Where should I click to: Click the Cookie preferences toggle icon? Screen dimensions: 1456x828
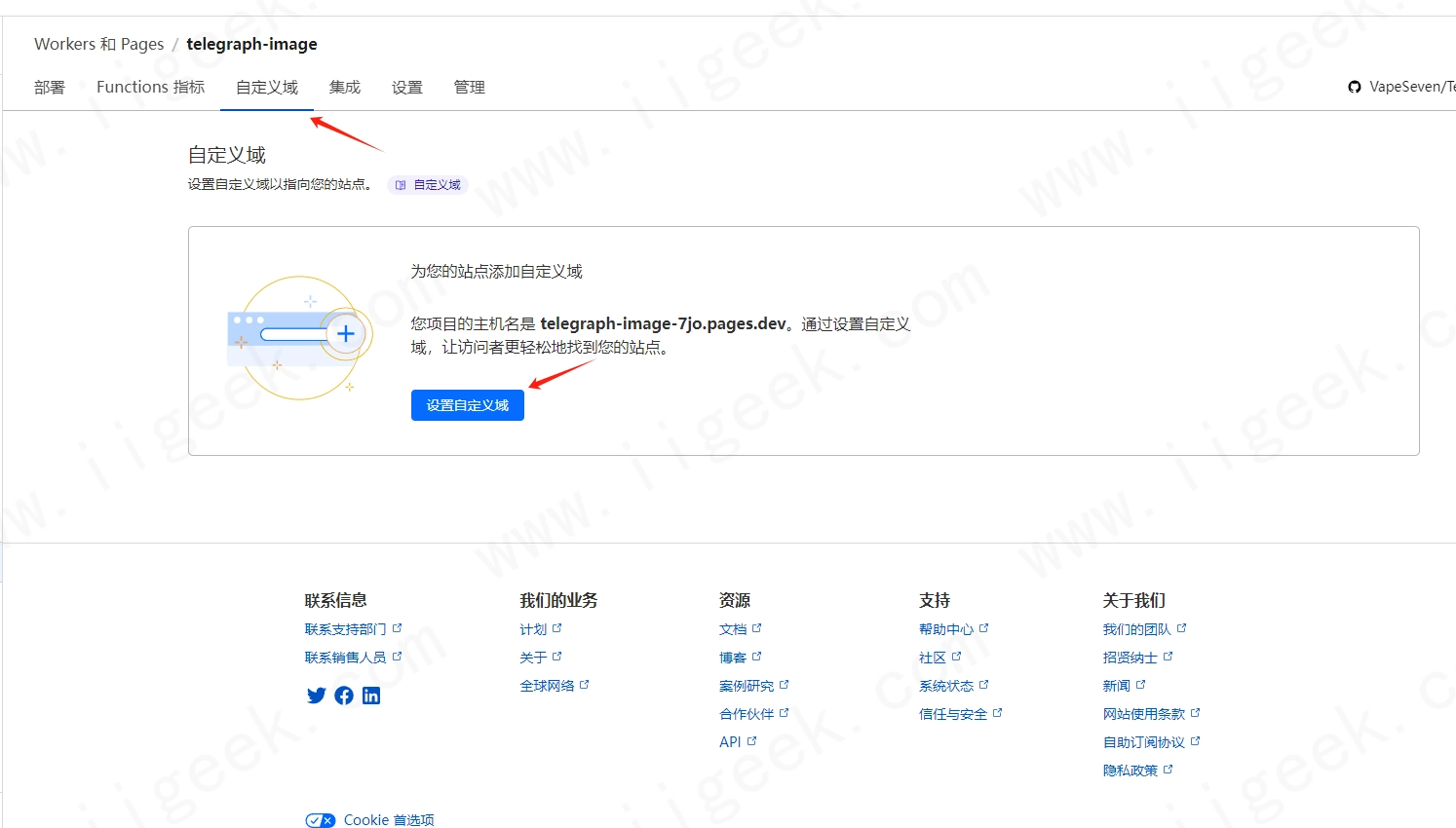pyautogui.click(x=321, y=820)
